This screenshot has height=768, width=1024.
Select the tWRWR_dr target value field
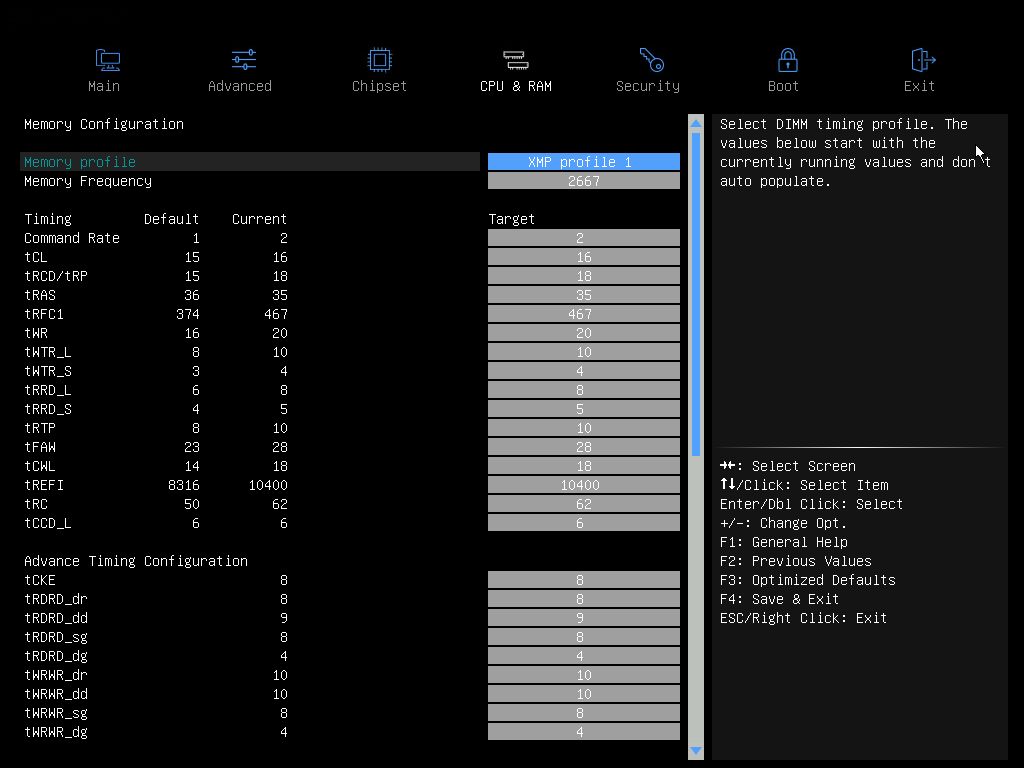584,675
